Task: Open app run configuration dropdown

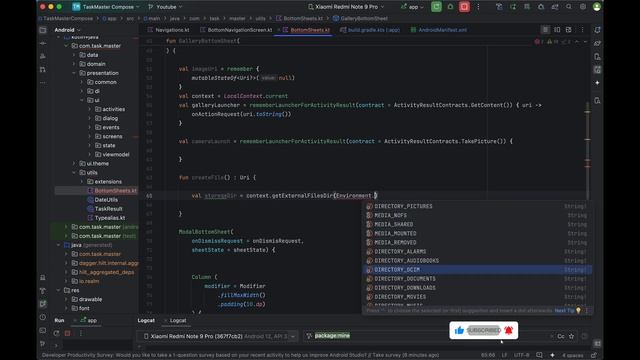Action: tap(411, 7)
